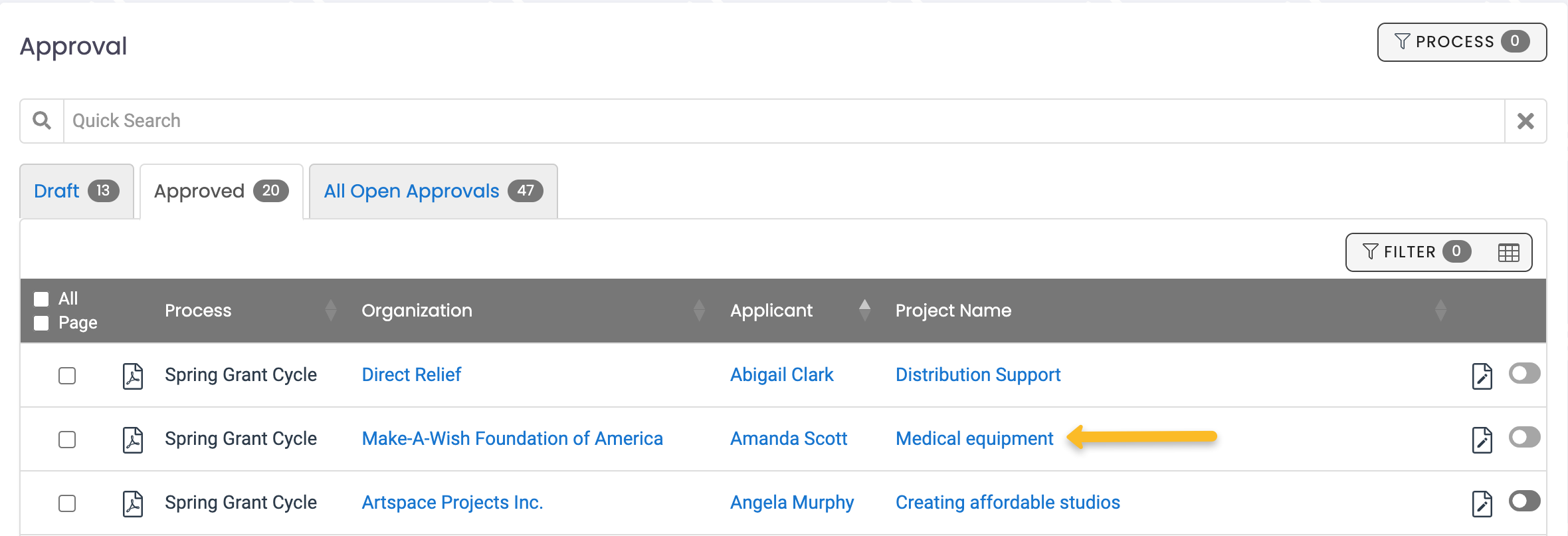1568x536 pixels.
Task: Sort by Applicant column arrows
Action: tap(864, 311)
